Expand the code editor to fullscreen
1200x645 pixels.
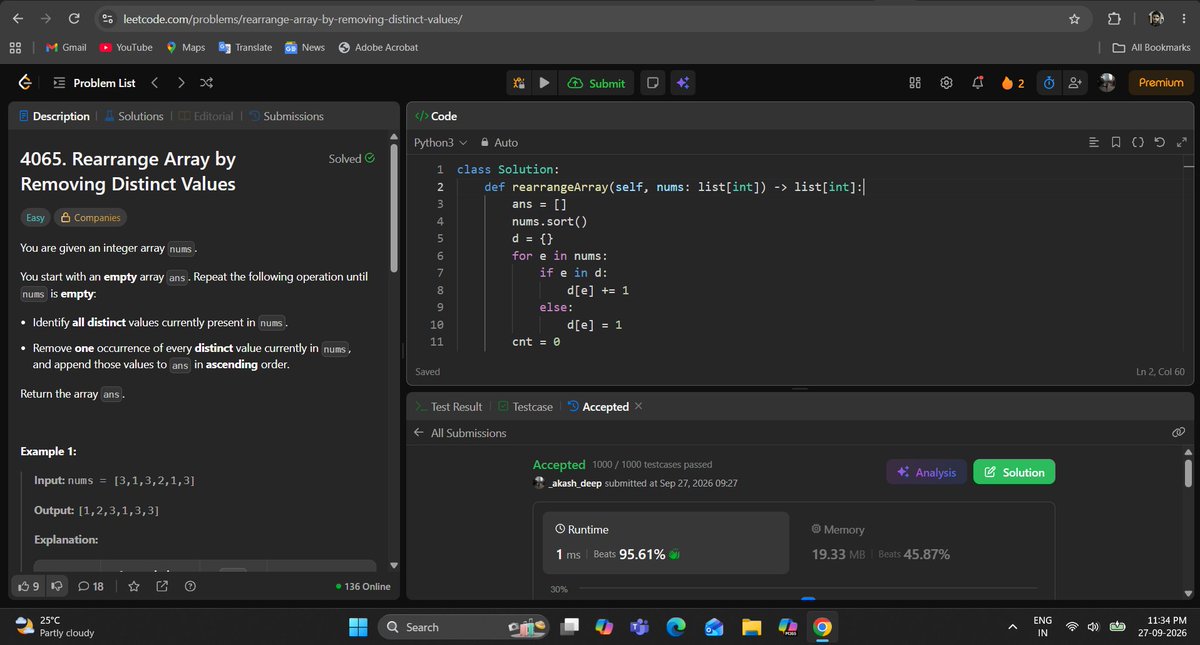1181,143
